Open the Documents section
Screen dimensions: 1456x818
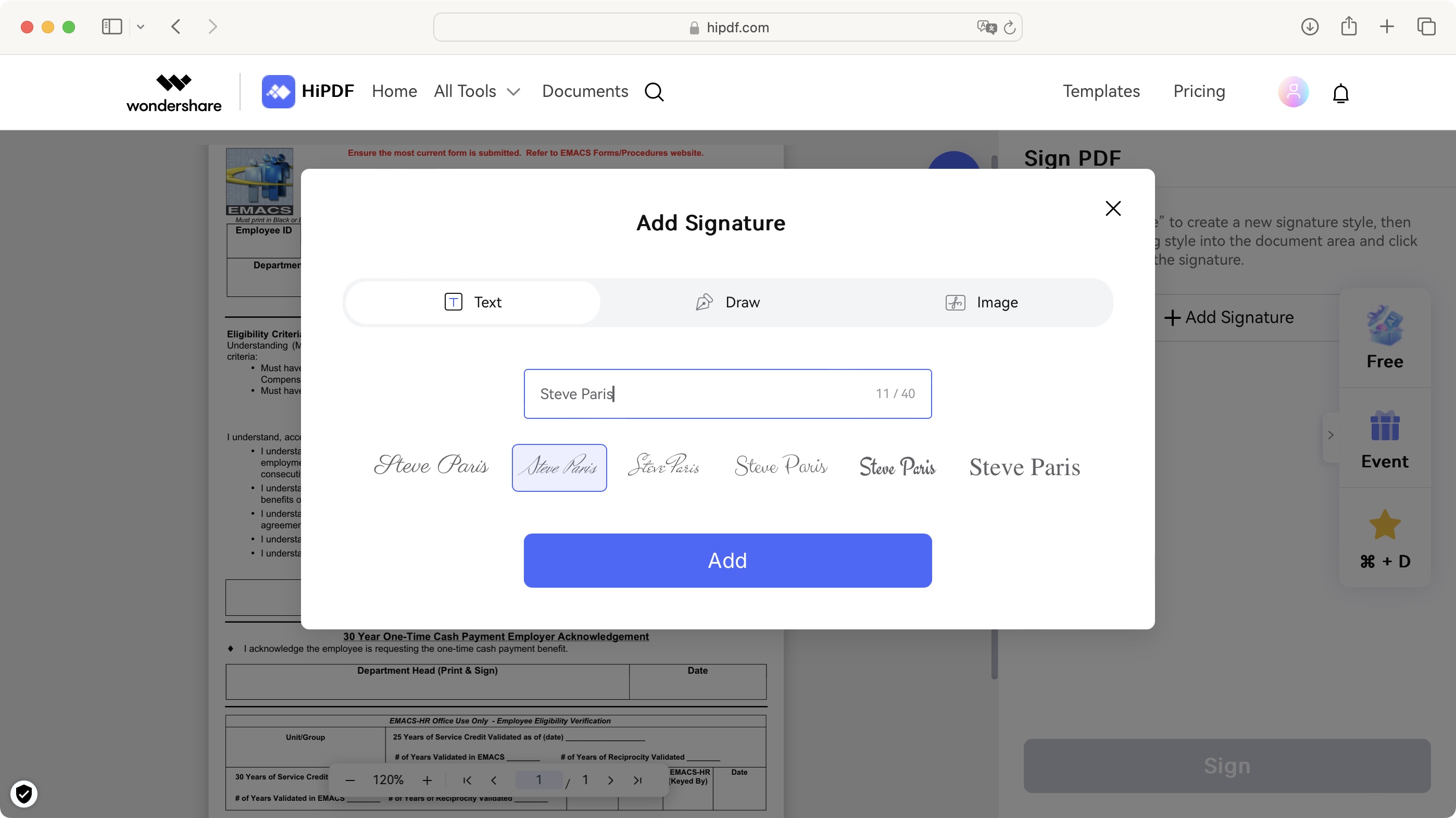coord(585,92)
